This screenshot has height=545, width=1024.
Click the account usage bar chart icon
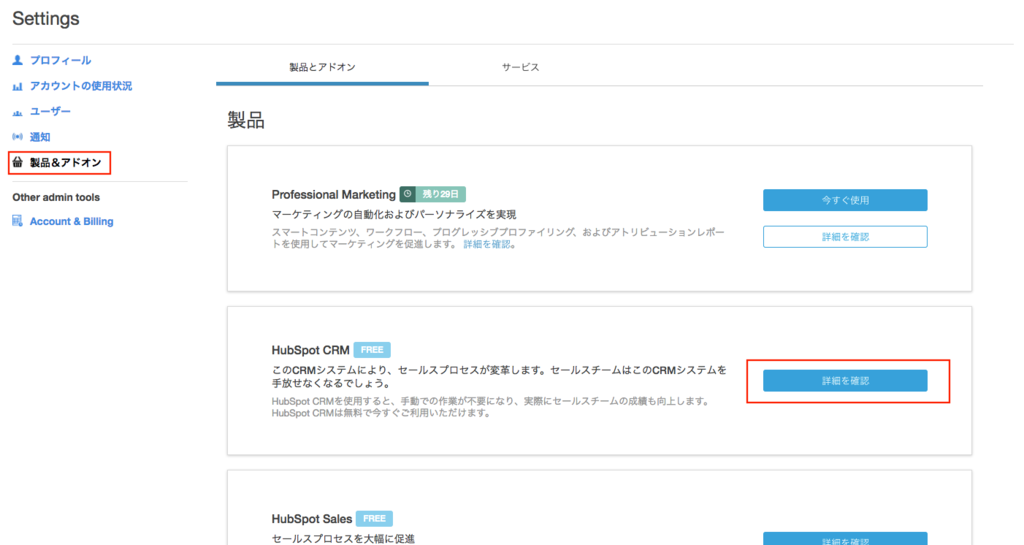[x=18, y=86]
